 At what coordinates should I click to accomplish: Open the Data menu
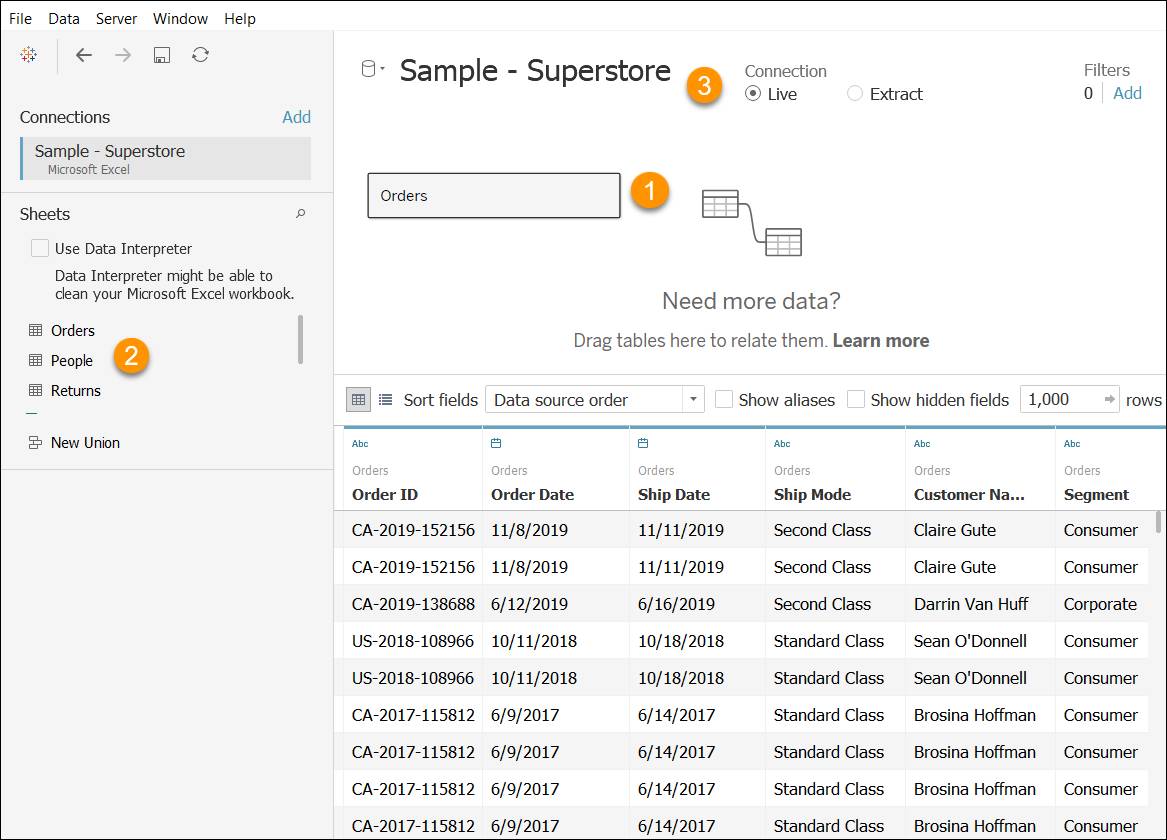64,19
